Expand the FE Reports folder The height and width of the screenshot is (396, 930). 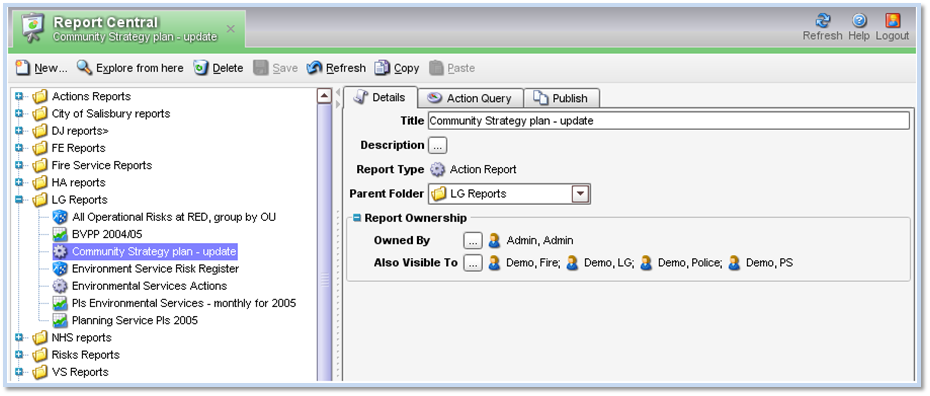(19, 148)
